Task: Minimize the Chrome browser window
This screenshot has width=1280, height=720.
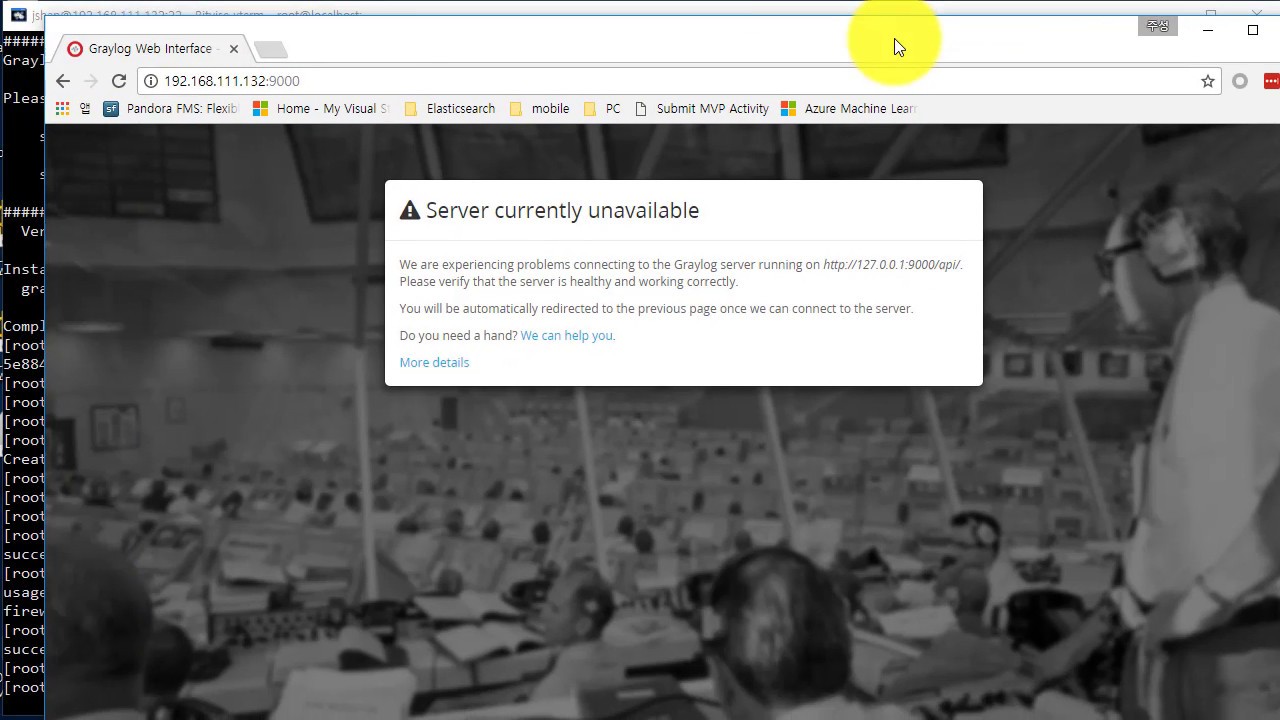Action: coord(1208,30)
